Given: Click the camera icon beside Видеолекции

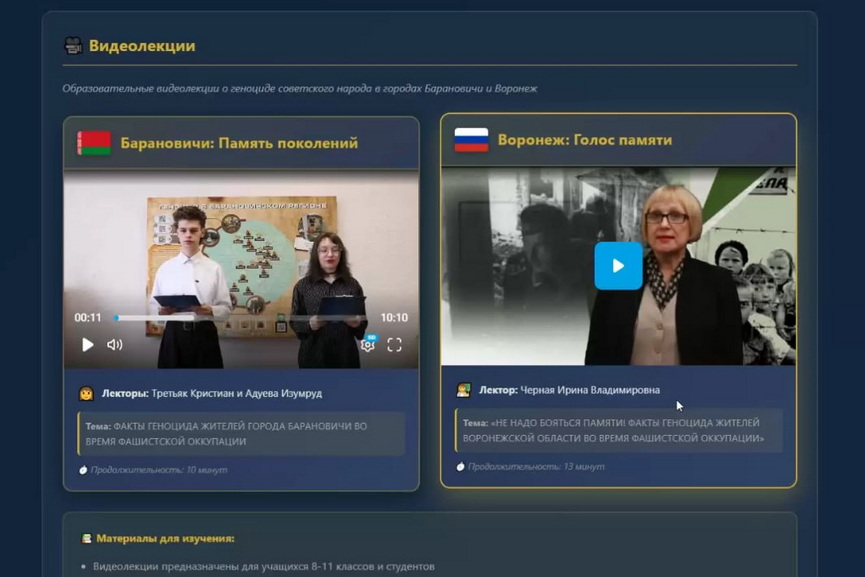Looking at the screenshot, I should 73,46.
